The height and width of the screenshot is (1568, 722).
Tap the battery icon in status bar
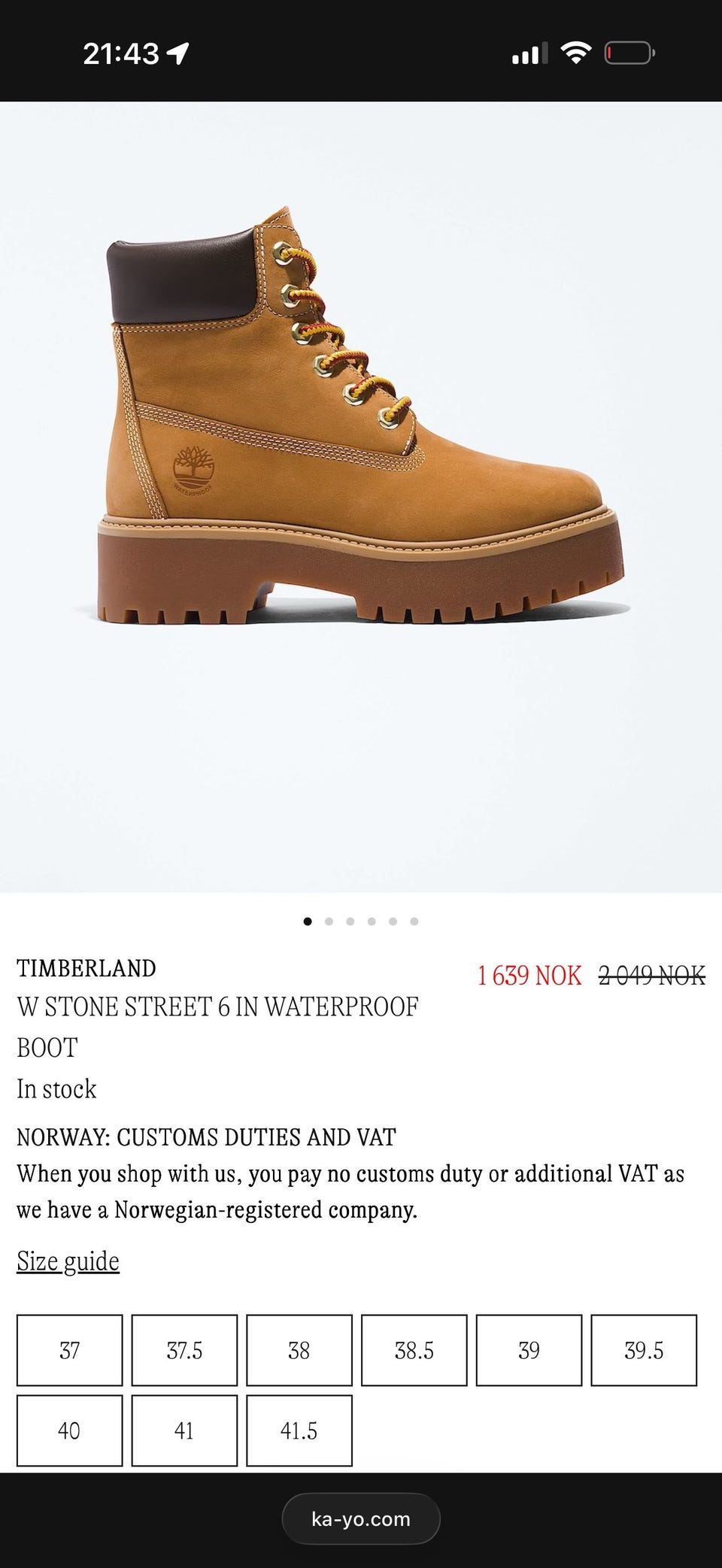pyautogui.click(x=630, y=53)
